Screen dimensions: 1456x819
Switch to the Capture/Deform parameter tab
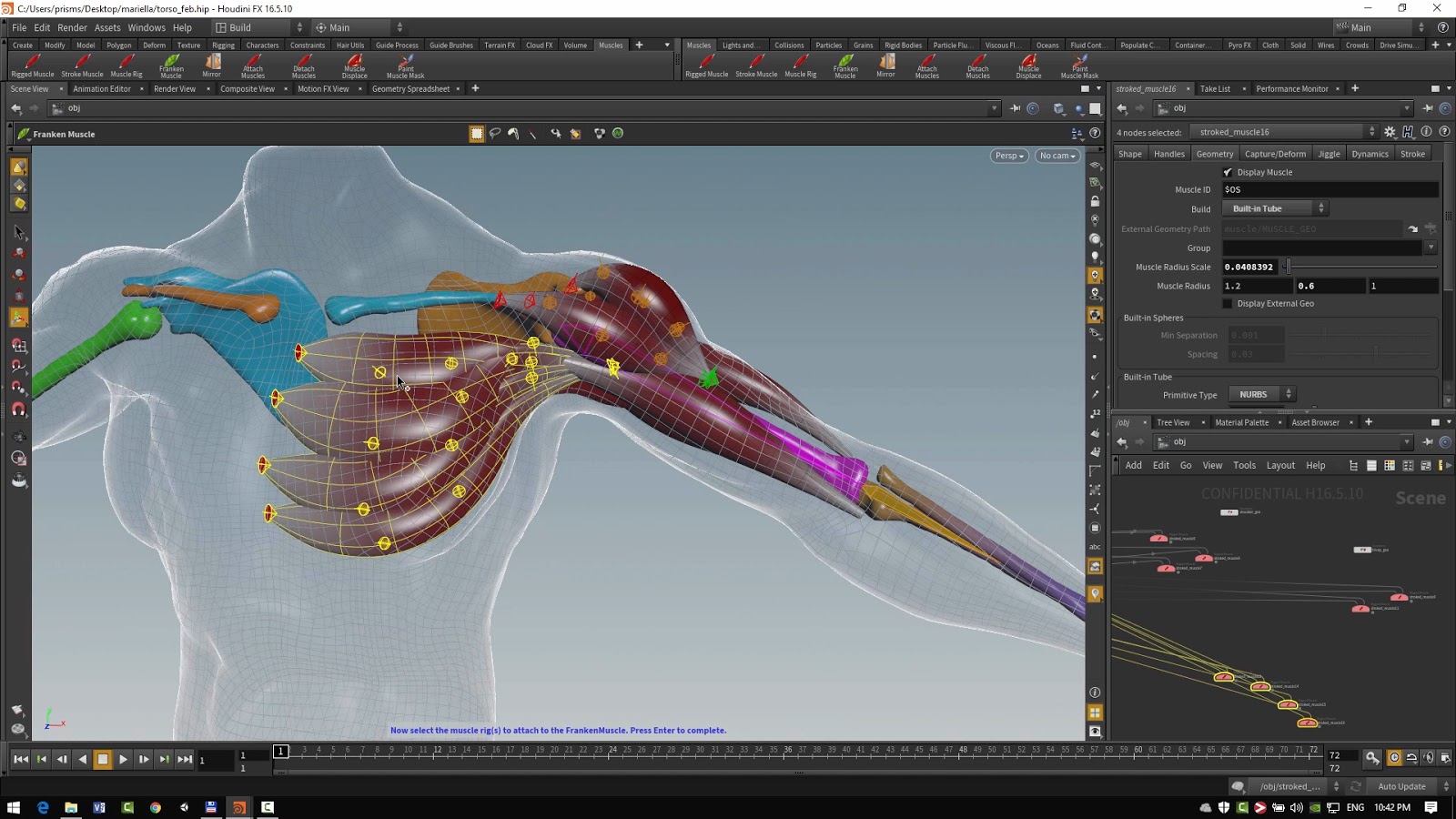1275,153
